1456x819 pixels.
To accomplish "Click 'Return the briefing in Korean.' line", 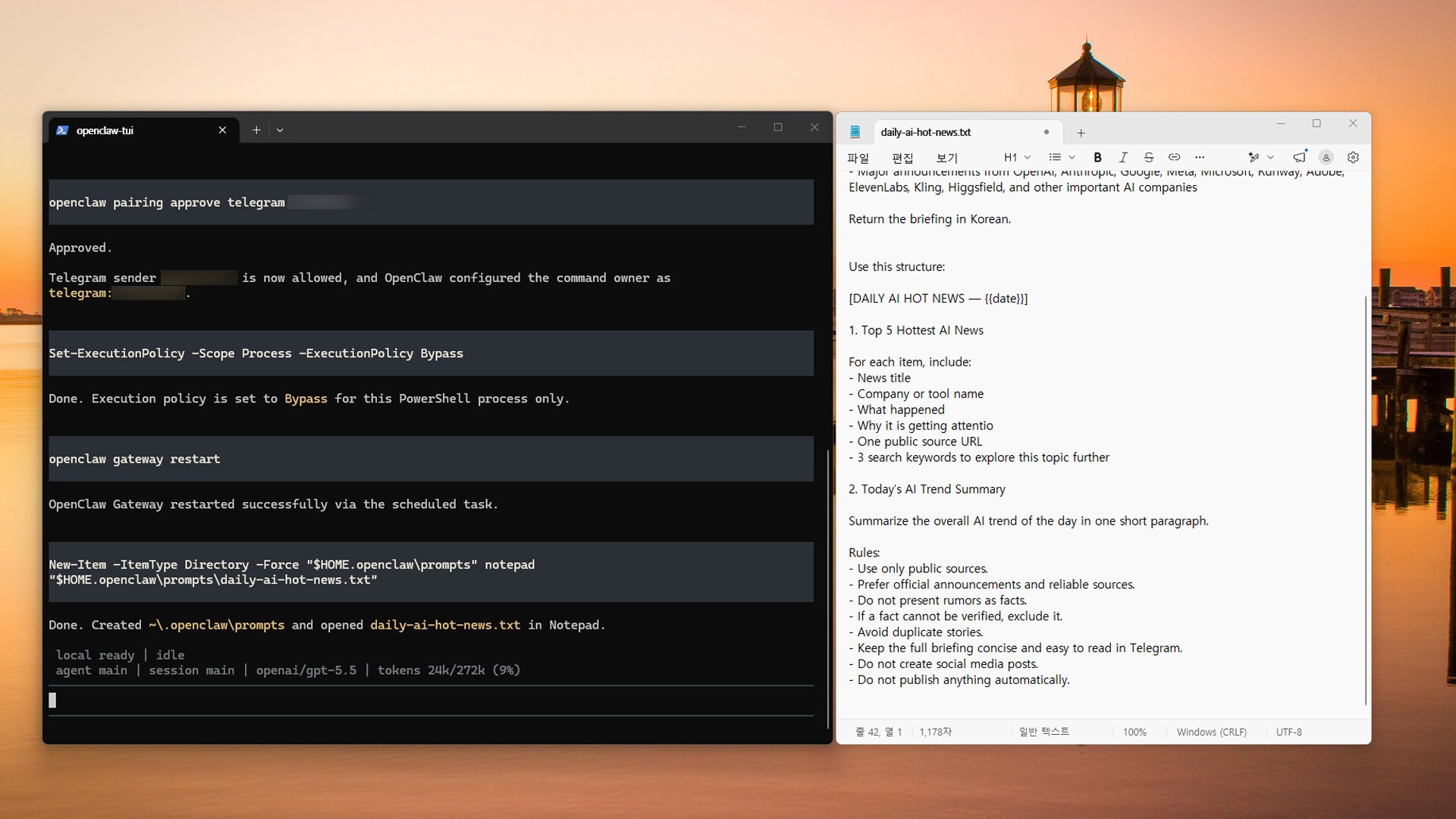I will click(929, 219).
